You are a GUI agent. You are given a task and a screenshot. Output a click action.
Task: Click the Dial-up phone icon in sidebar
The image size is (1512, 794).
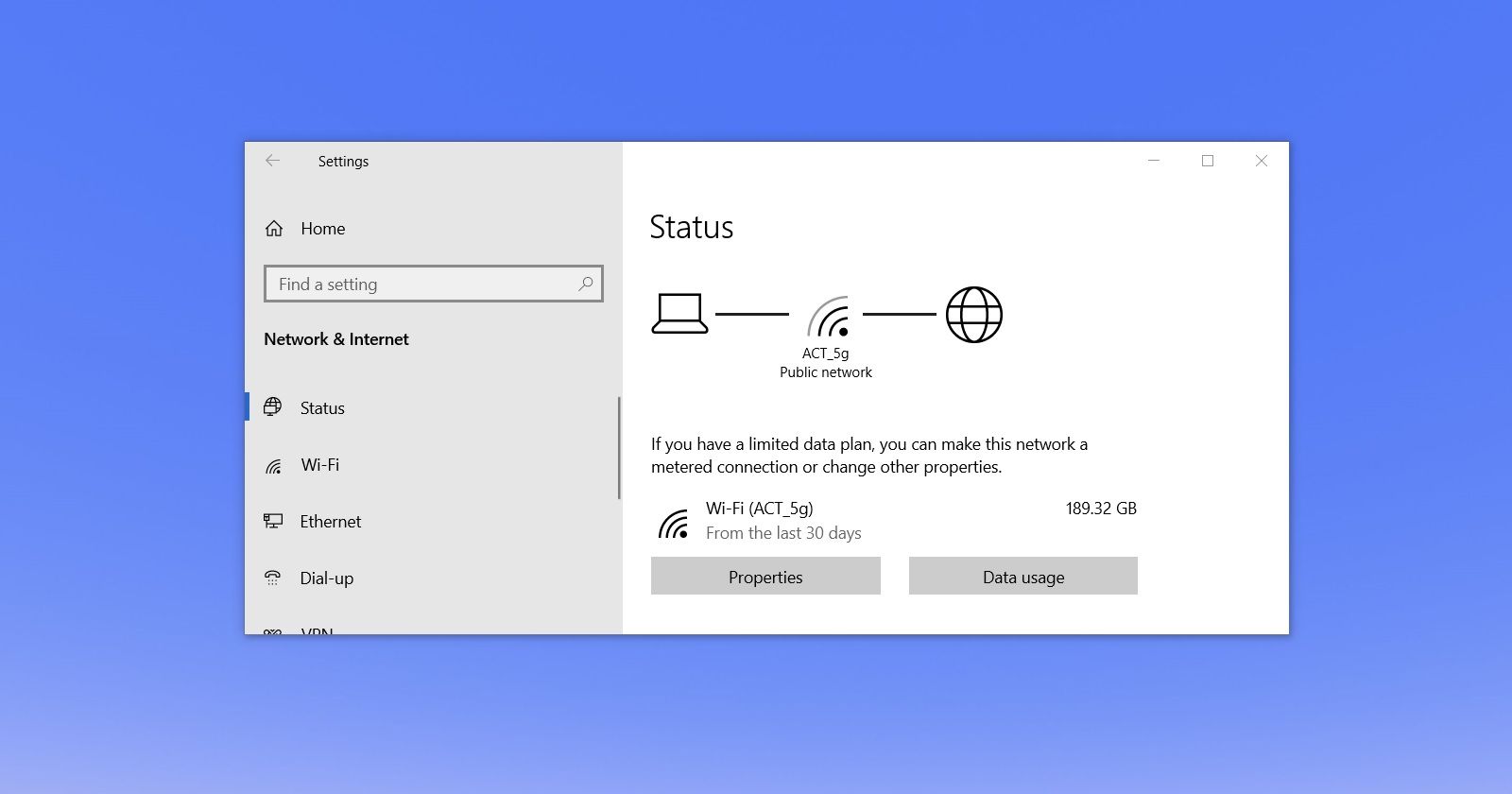pyautogui.click(x=273, y=578)
